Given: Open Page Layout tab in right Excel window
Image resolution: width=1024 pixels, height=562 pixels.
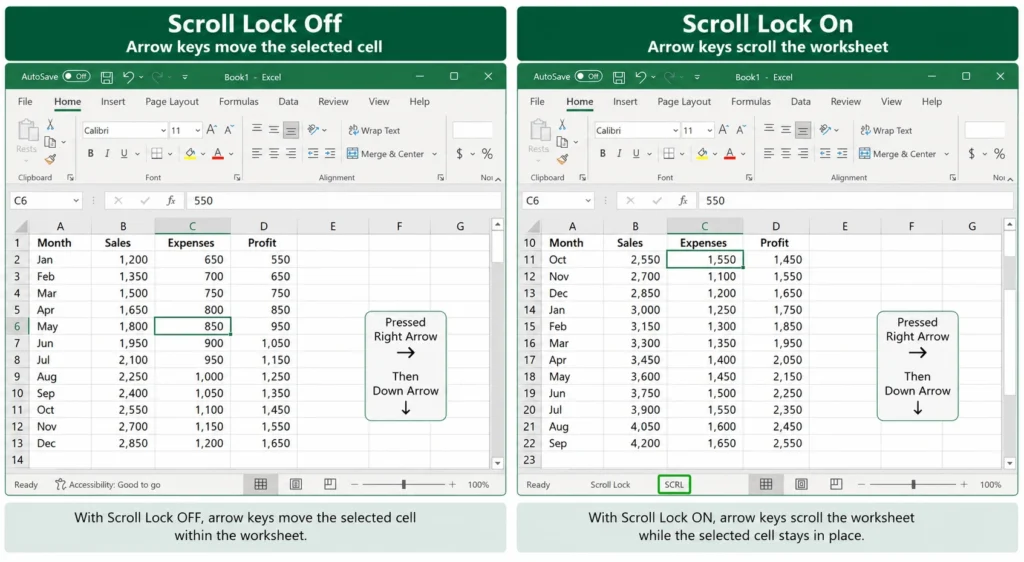Looking at the screenshot, I should pyautogui.click(x=684, y=102).
